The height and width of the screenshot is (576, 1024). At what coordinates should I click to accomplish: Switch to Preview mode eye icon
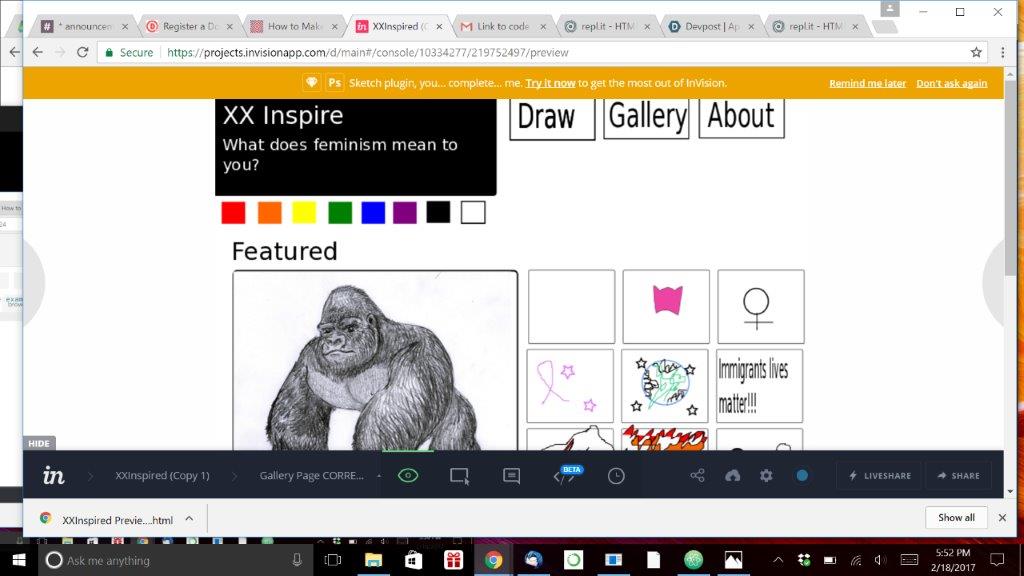408,475
